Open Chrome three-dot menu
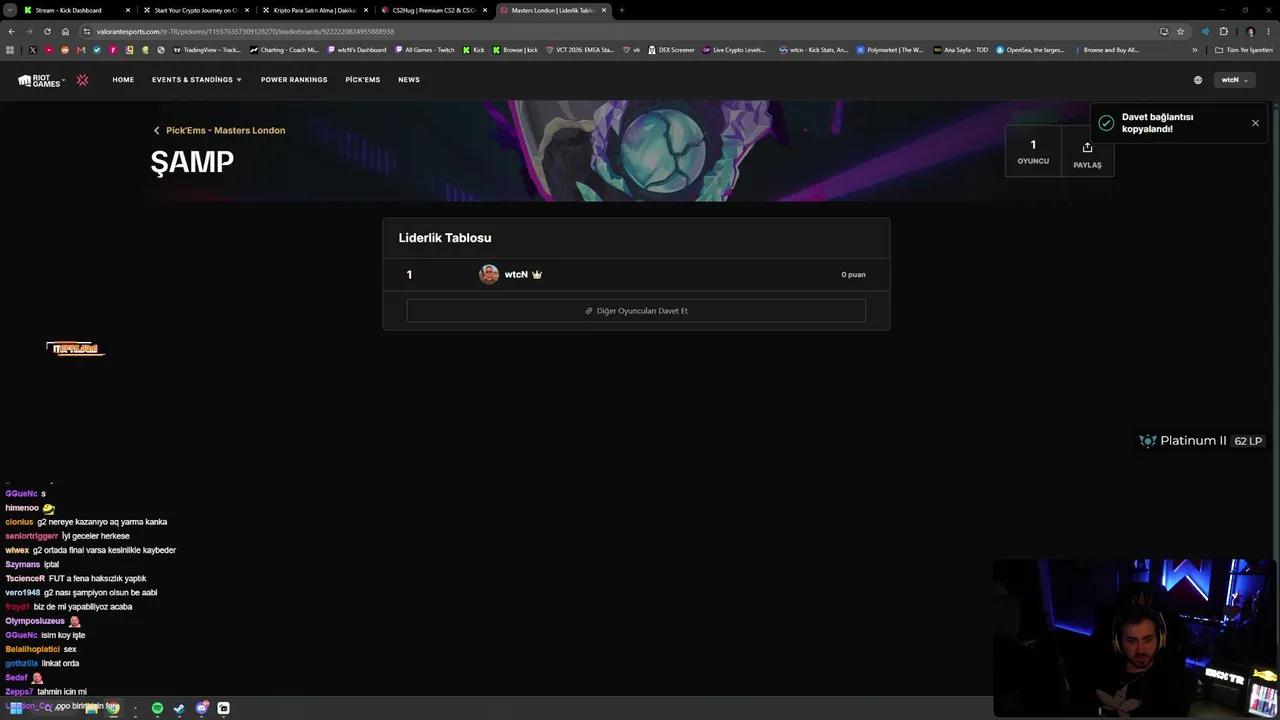The image size is (1280, 720). tap(1269, 31)
